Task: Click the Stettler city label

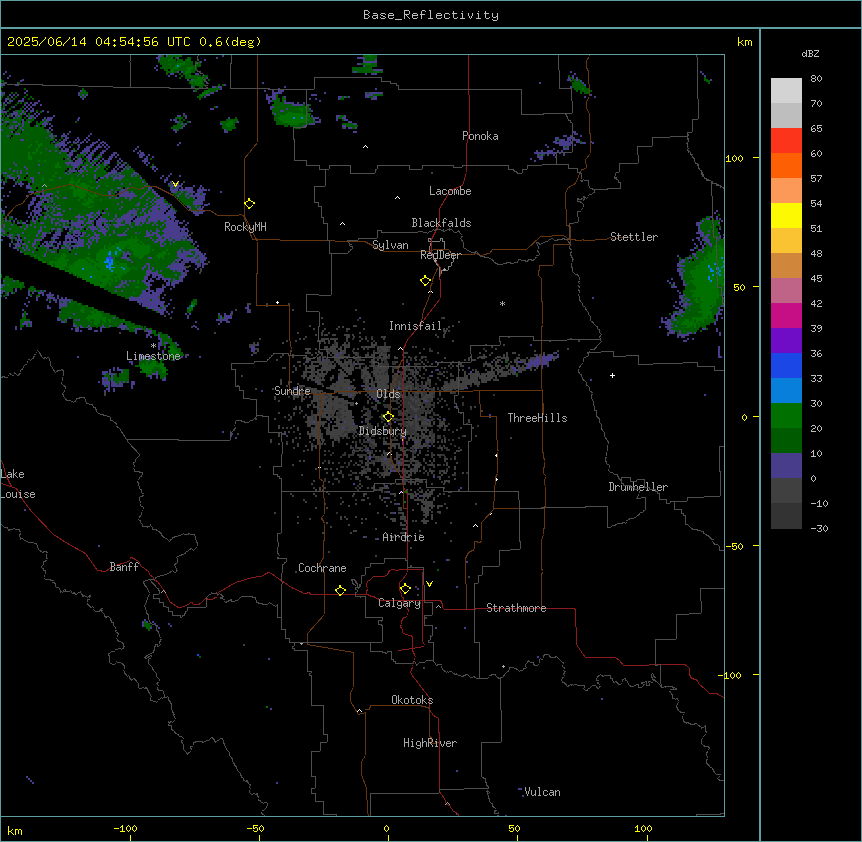Action: tap(634, 237)
